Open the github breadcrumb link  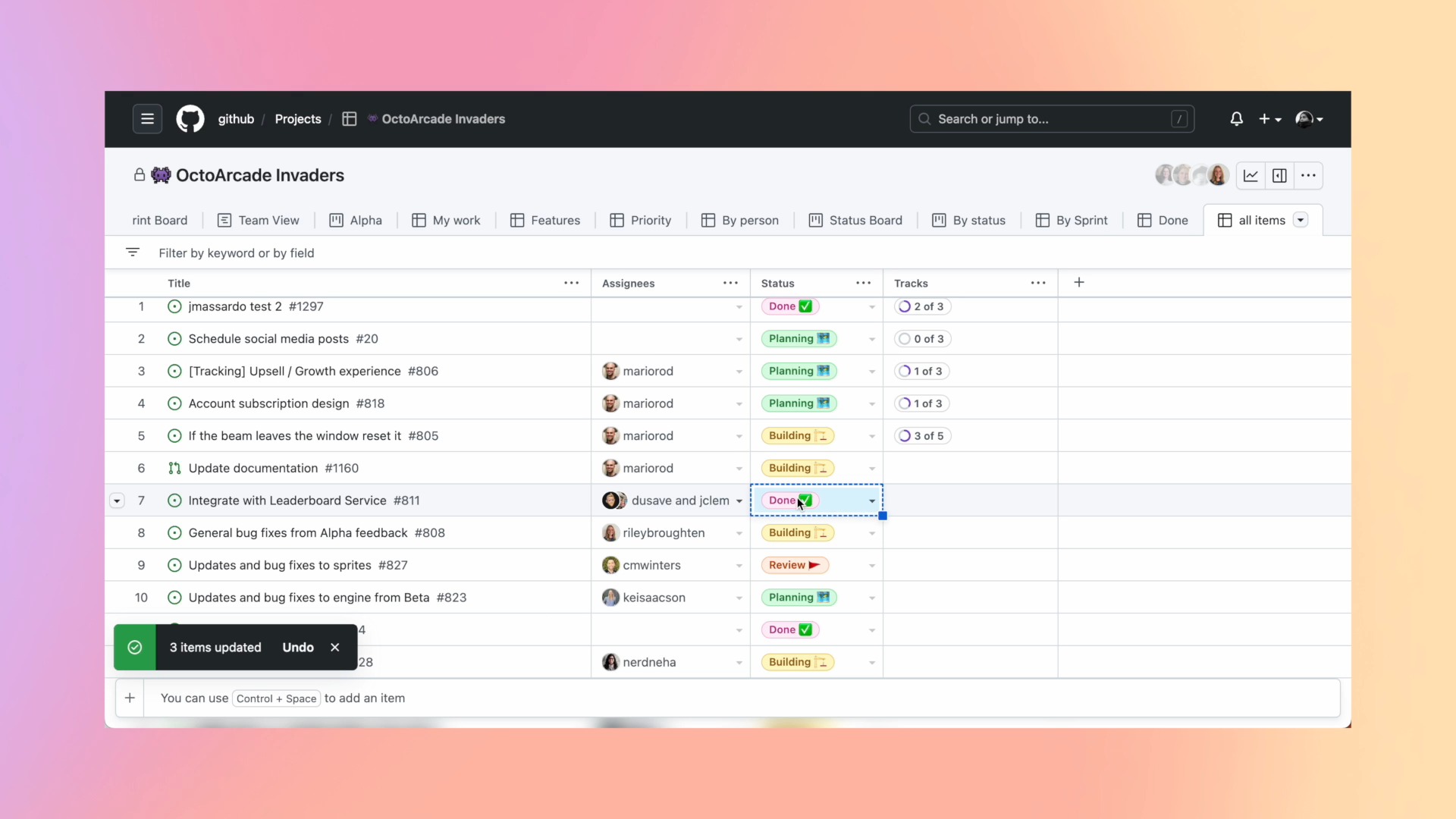tap(236, 119)
